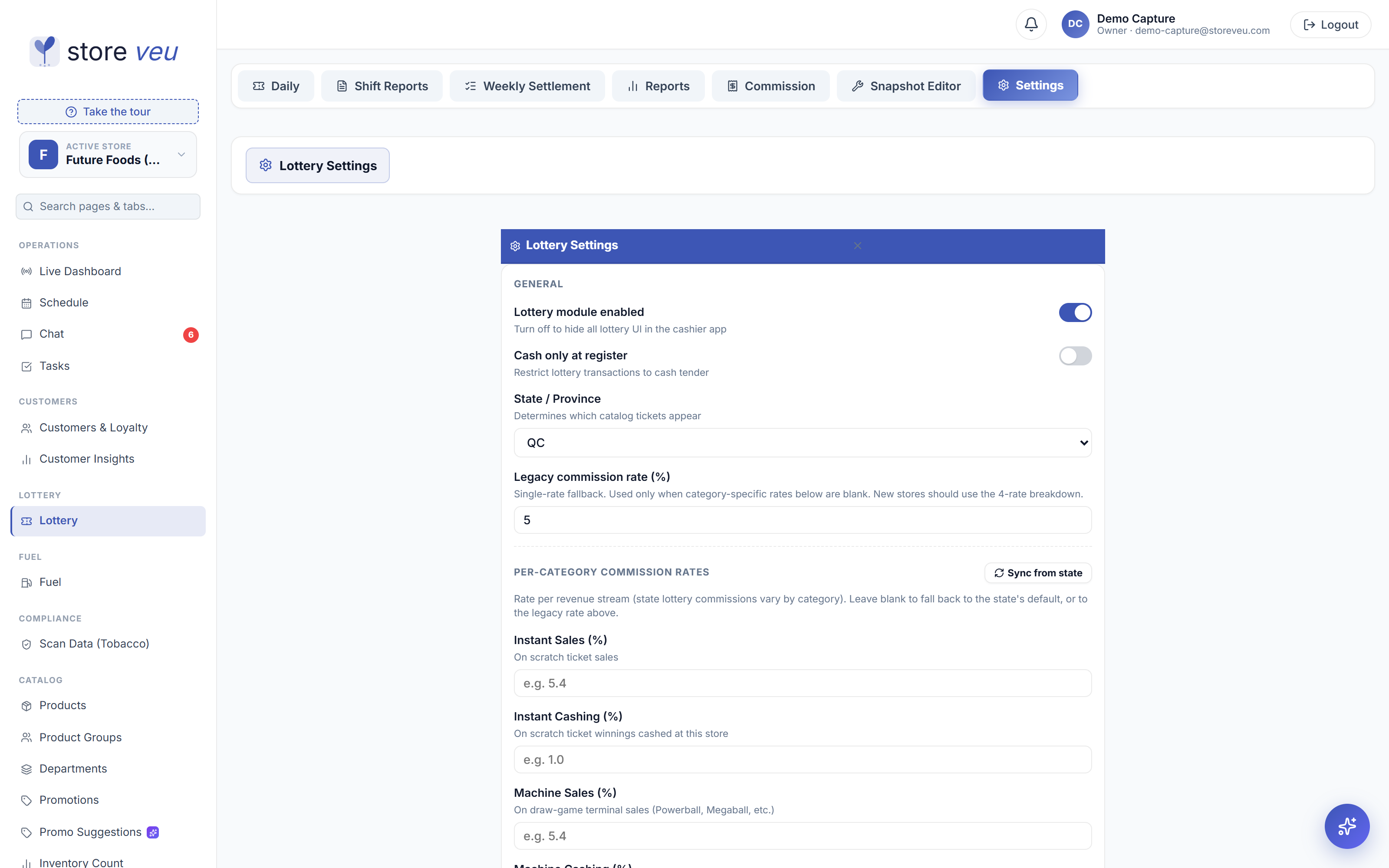This screenshot has height=868, width=1389.
Task: Click the Fuel pump icon
Action: (x=26, y=583)
